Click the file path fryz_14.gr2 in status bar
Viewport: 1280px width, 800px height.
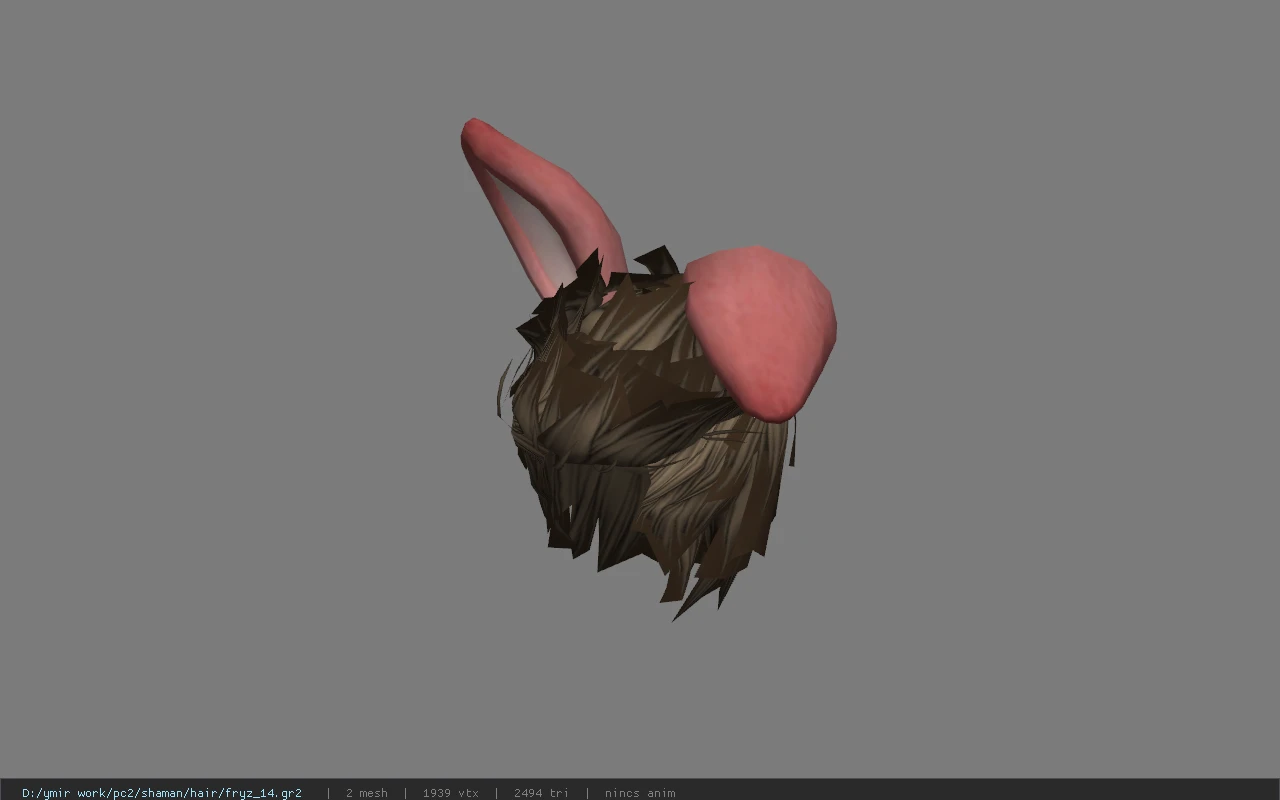click(161, 792)
